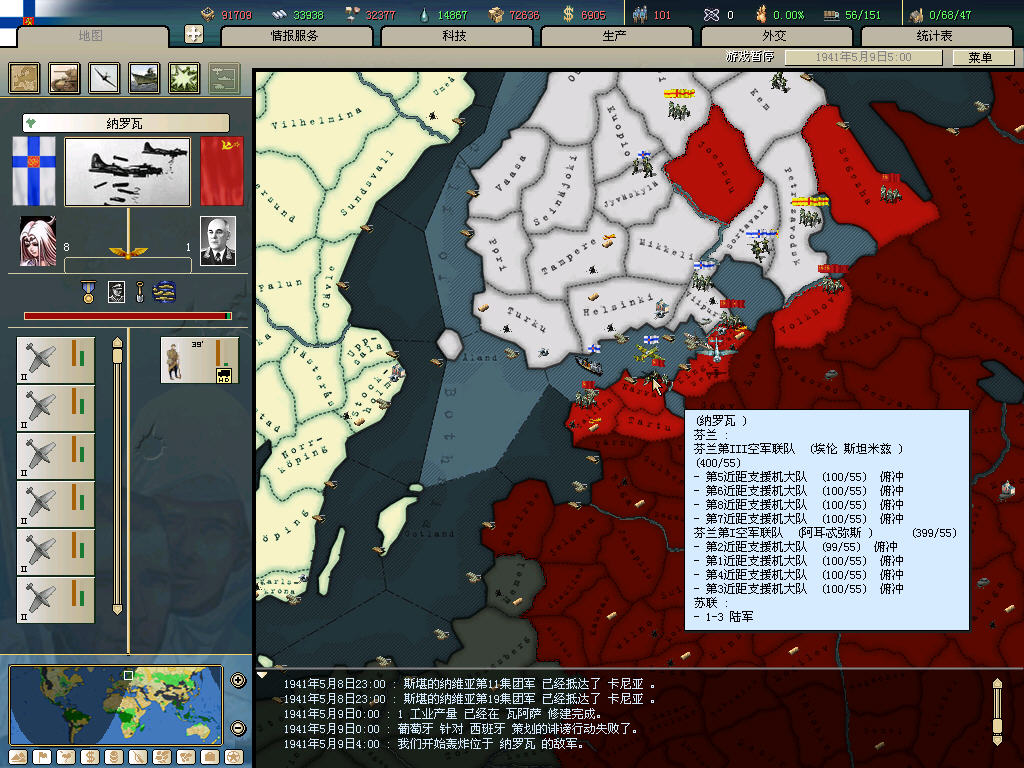Image resolution: width=1024 pixels, height=768 pixels.
Task: Select the Europe overview map button
Action: 24,78
